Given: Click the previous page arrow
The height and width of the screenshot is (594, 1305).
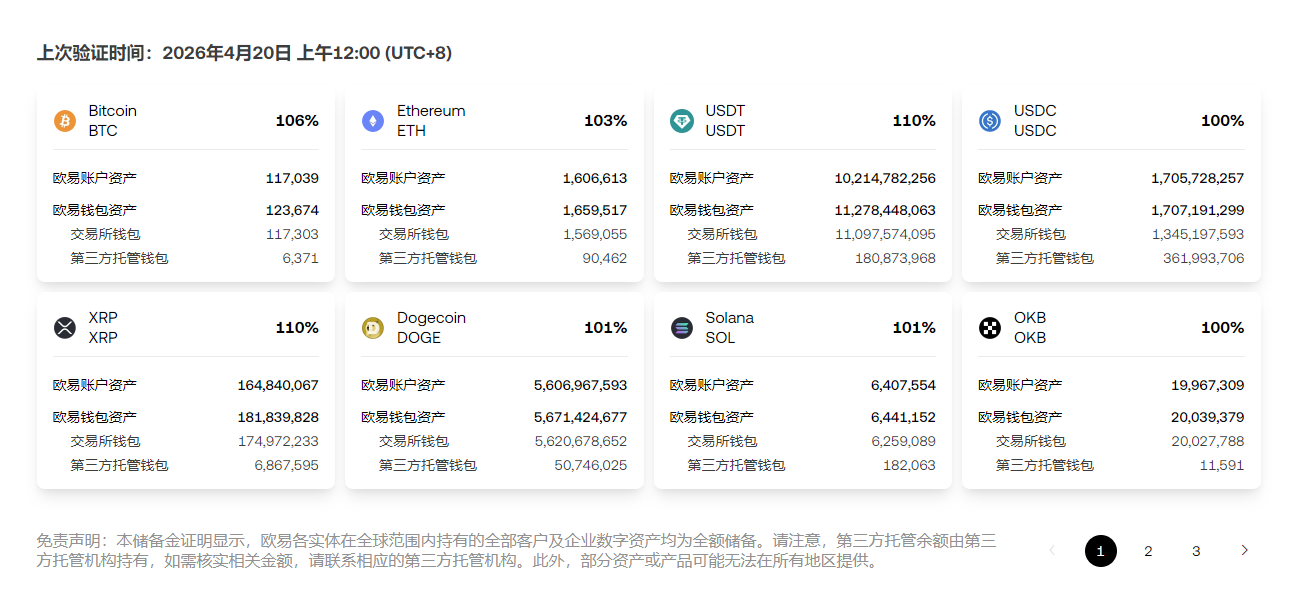Looking at the screenshot, I should (x=1052, y=550).
